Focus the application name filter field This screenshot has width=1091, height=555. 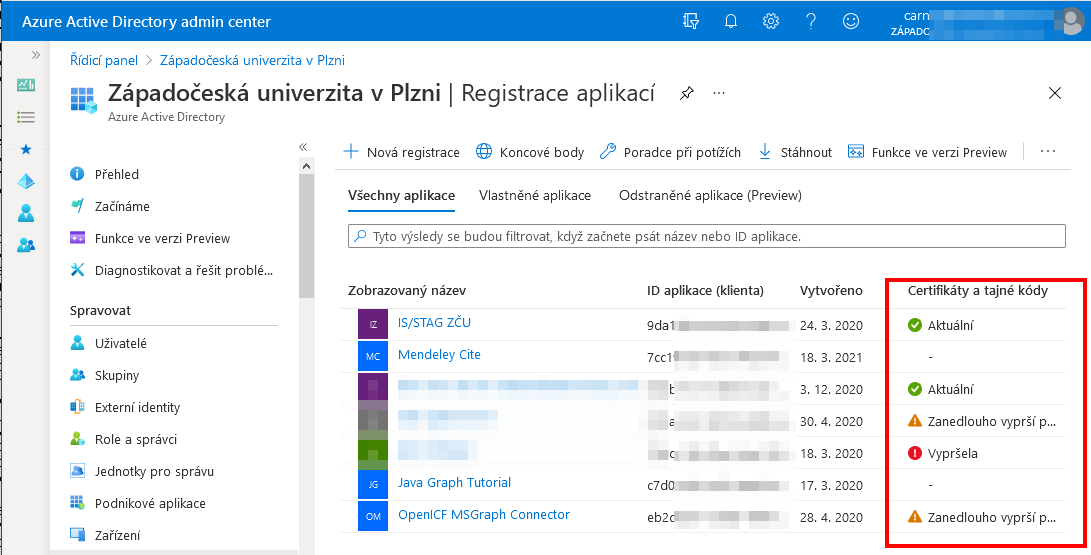(x=706, y=236)
